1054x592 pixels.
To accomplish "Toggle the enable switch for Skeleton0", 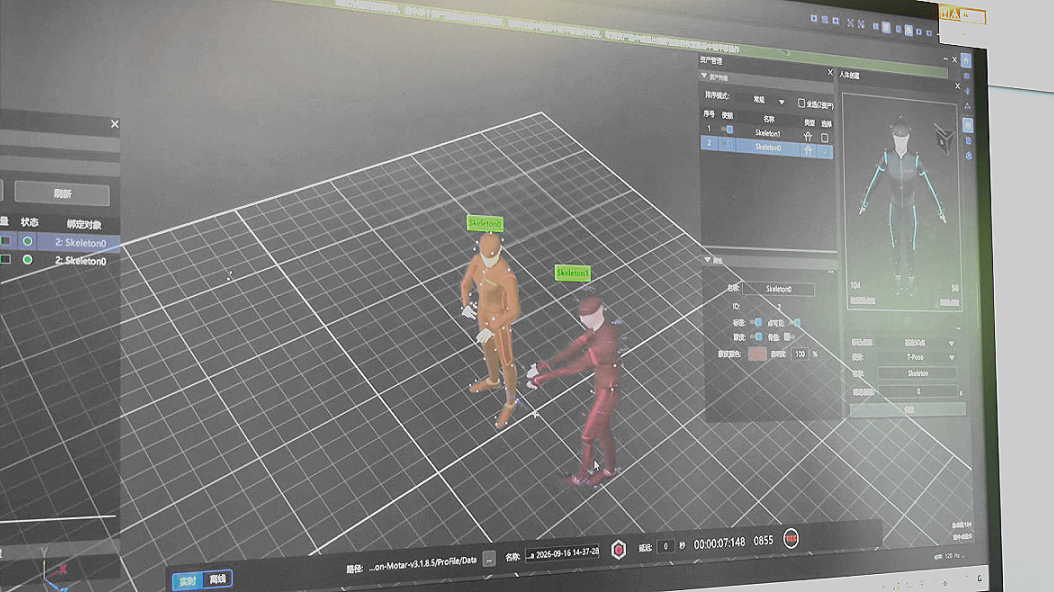I will point(728,144).
